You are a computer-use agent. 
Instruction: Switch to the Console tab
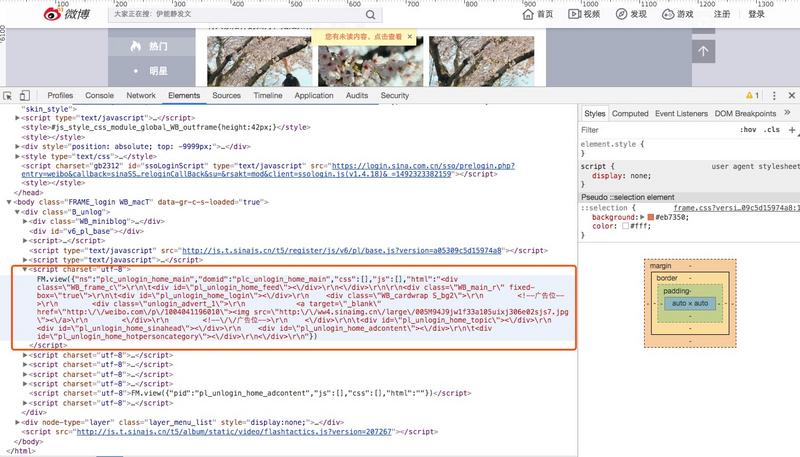(99, 95)
